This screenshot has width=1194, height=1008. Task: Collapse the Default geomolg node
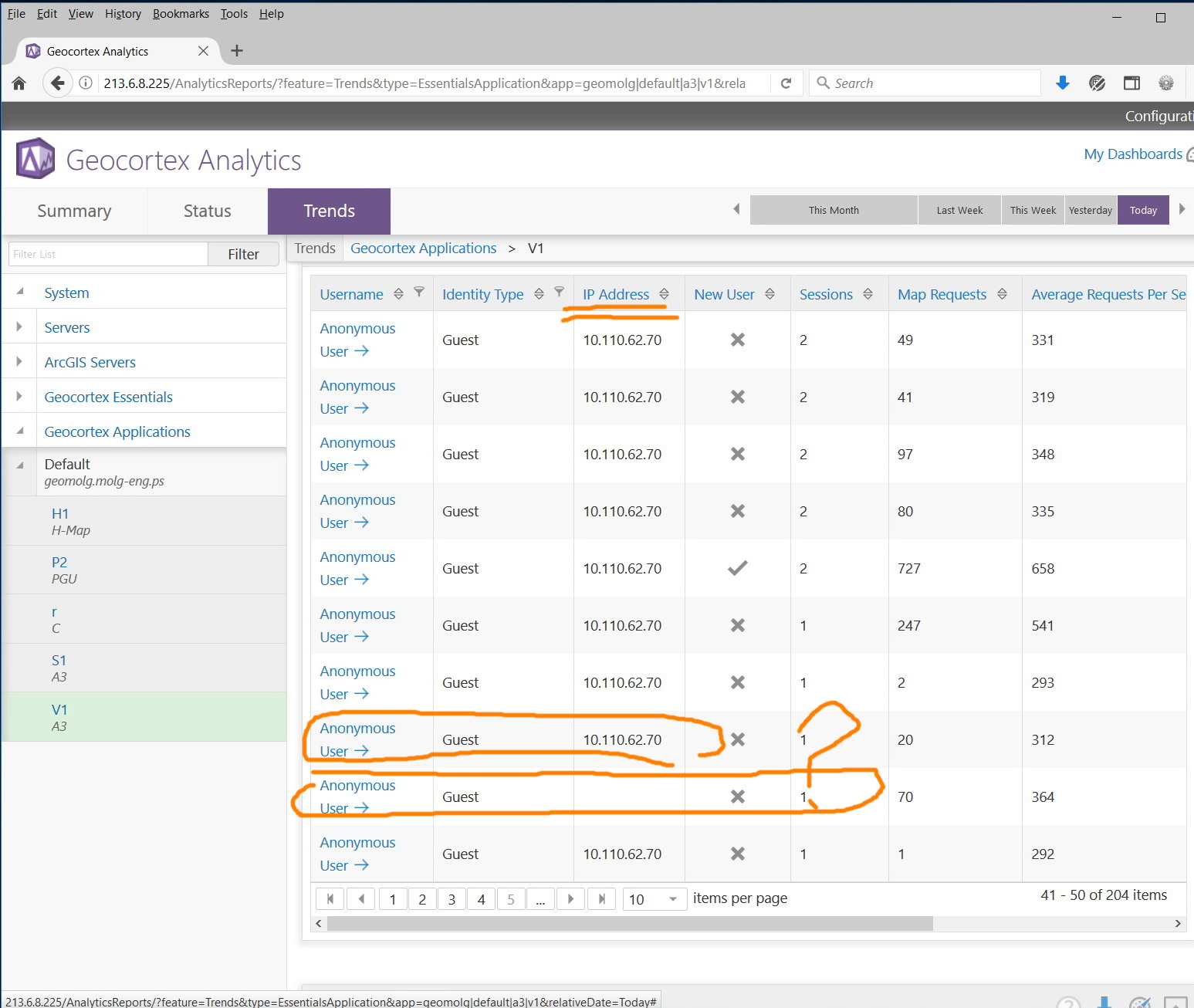[x=20, y=465]
